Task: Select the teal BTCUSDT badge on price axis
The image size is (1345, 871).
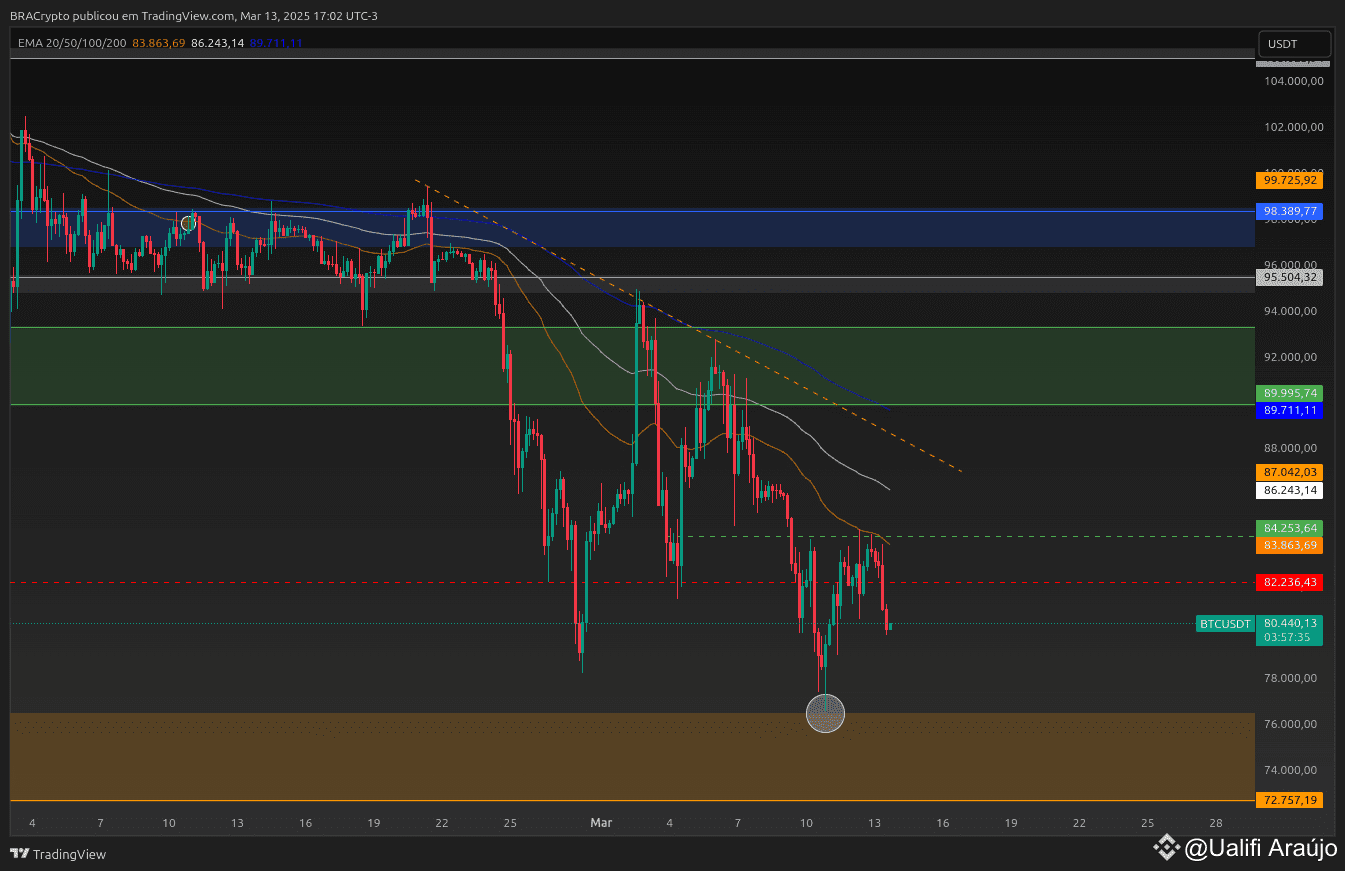Action: tap(1225, 623)
